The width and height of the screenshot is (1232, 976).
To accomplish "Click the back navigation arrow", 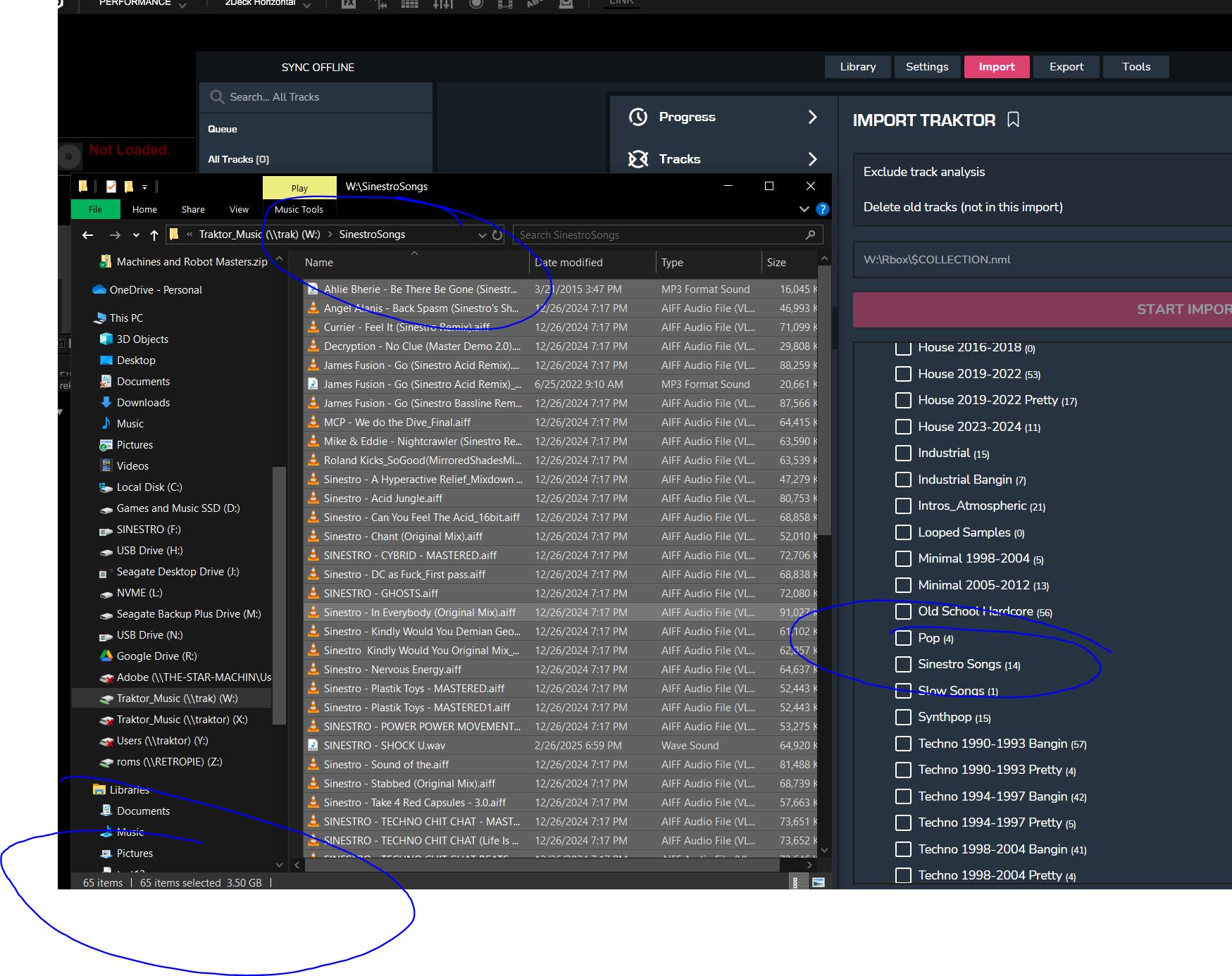I will point(88,235).
